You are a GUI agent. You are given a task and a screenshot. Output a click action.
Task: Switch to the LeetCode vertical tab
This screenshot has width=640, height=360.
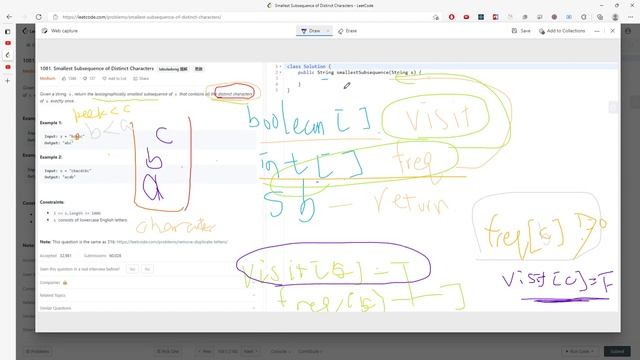(8, 55)
